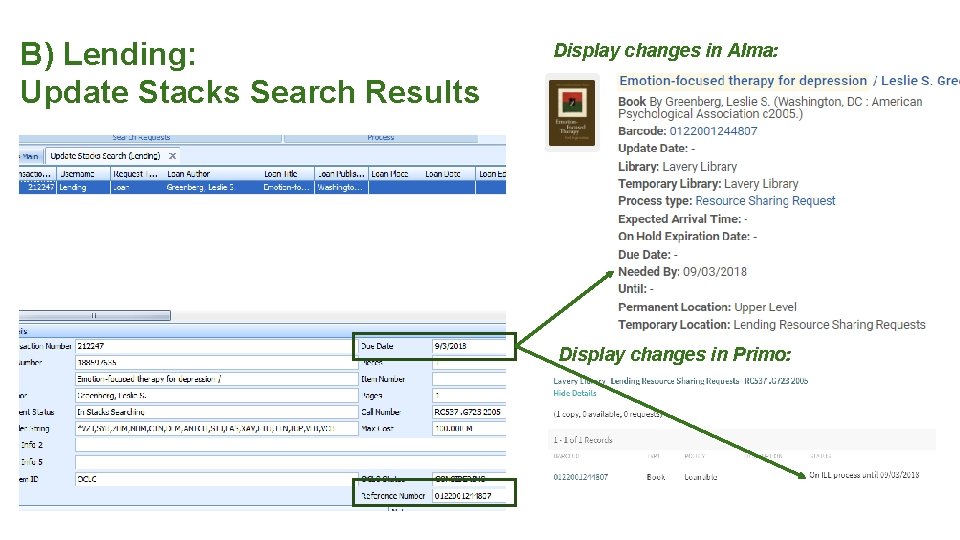Click the Max Cost field
The height and width of the screenshot is (540, 960).
tap(469, 429)
